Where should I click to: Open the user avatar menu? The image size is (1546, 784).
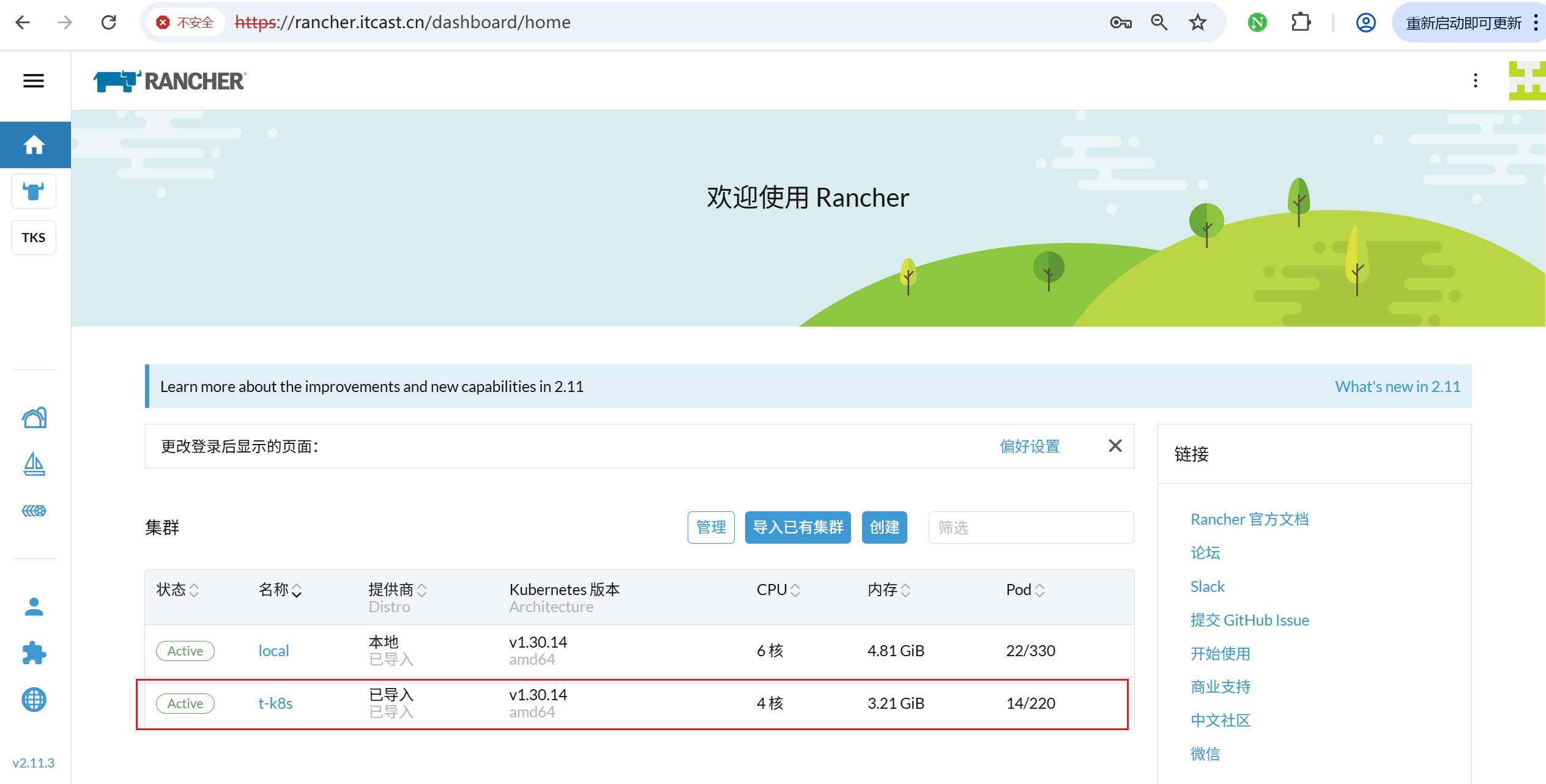coord(1528,81)
